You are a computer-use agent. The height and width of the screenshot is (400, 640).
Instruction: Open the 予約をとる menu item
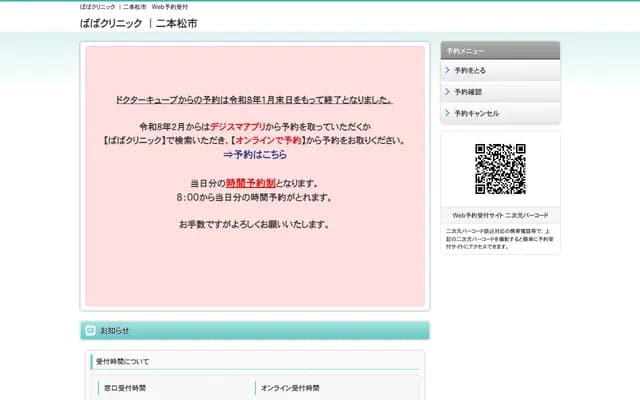click(x=470, y=71)
